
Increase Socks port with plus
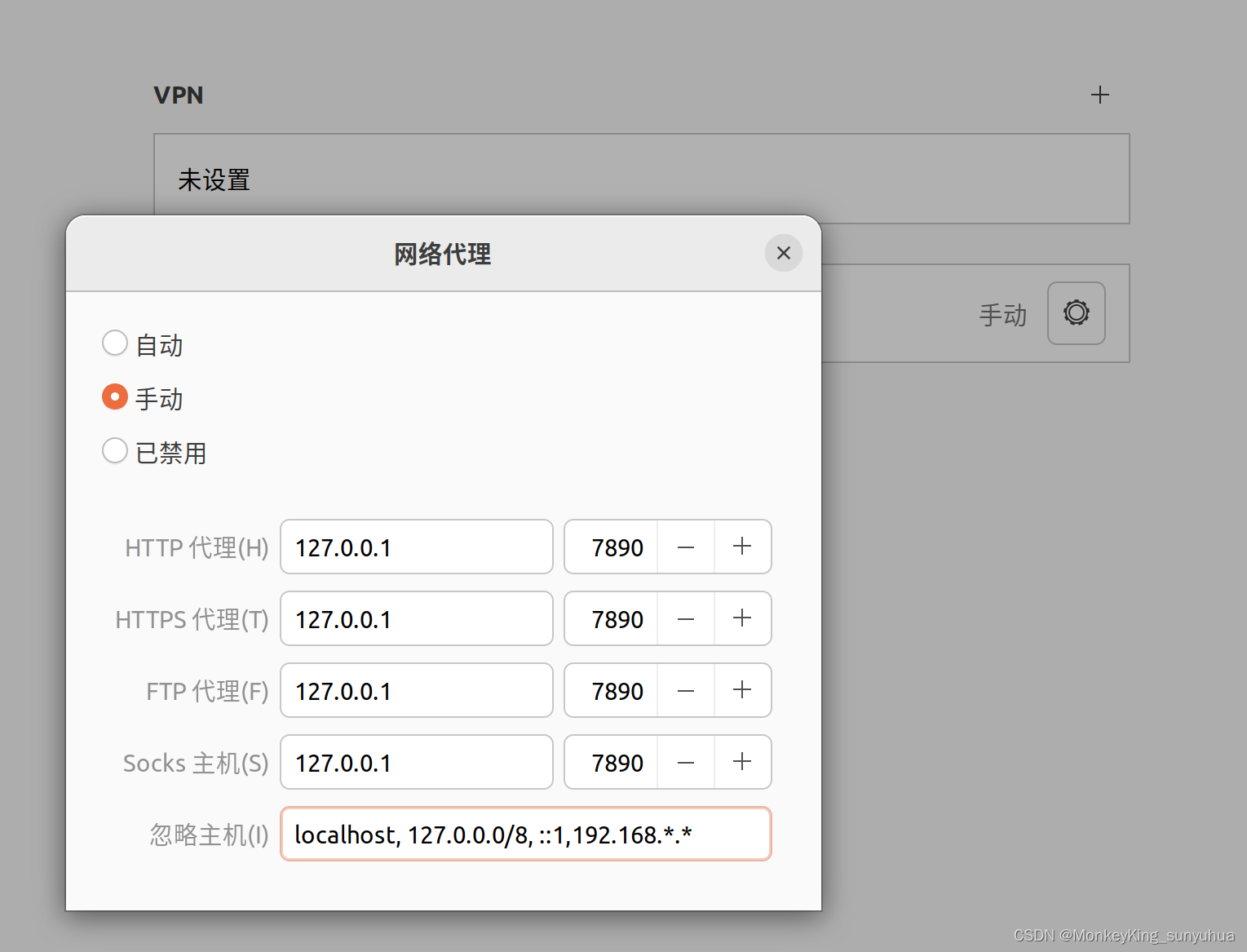click(742, 762)
